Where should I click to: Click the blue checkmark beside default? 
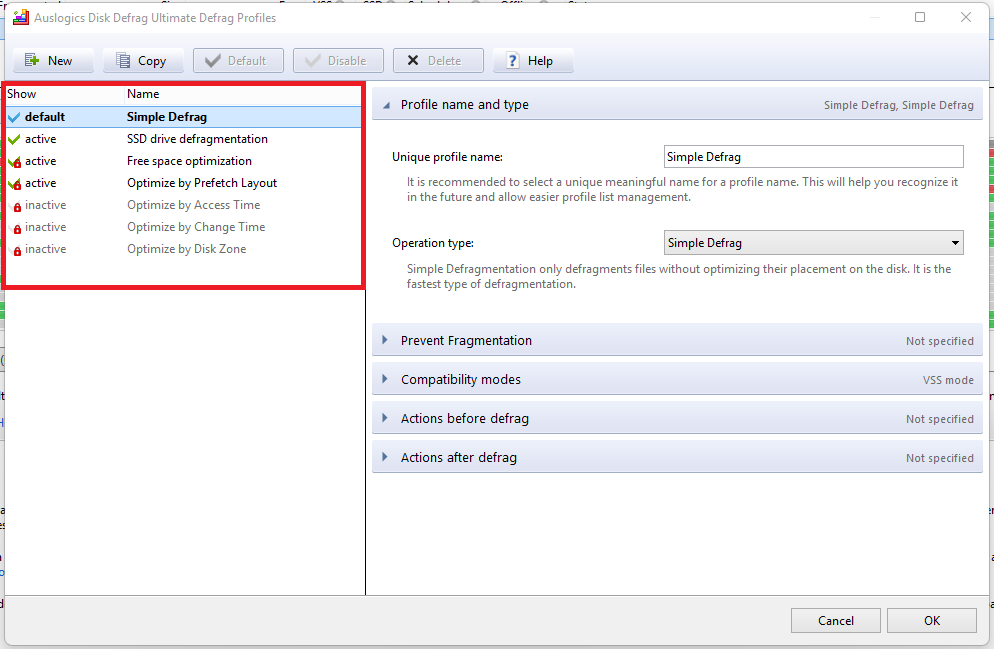[x=14, y=117]
